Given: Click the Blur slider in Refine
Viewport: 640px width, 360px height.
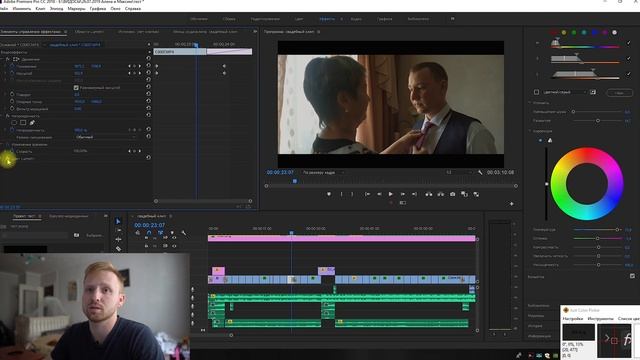Looking at the screenshot, I should 598,121.
